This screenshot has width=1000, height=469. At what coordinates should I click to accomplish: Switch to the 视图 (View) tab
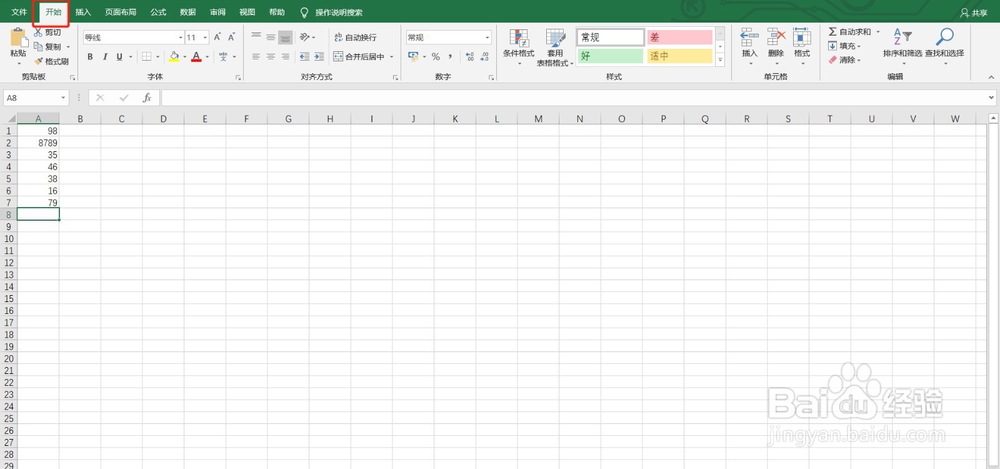coord(247,12)
